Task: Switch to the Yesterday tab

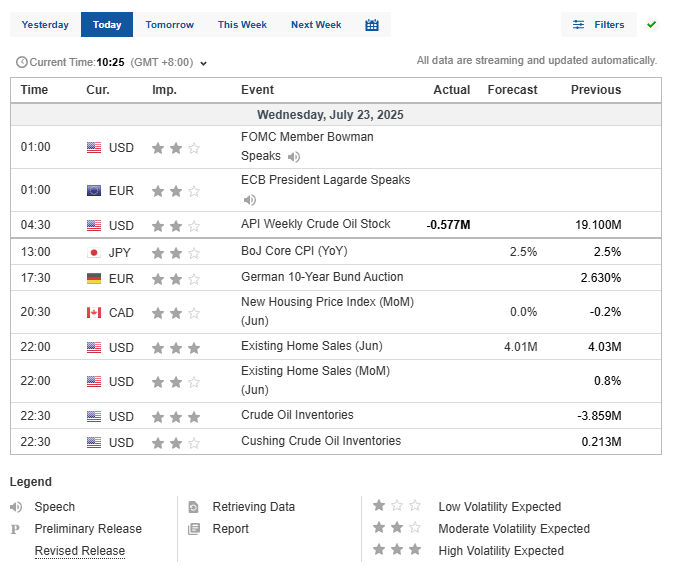Action: [x=45, y=24]
